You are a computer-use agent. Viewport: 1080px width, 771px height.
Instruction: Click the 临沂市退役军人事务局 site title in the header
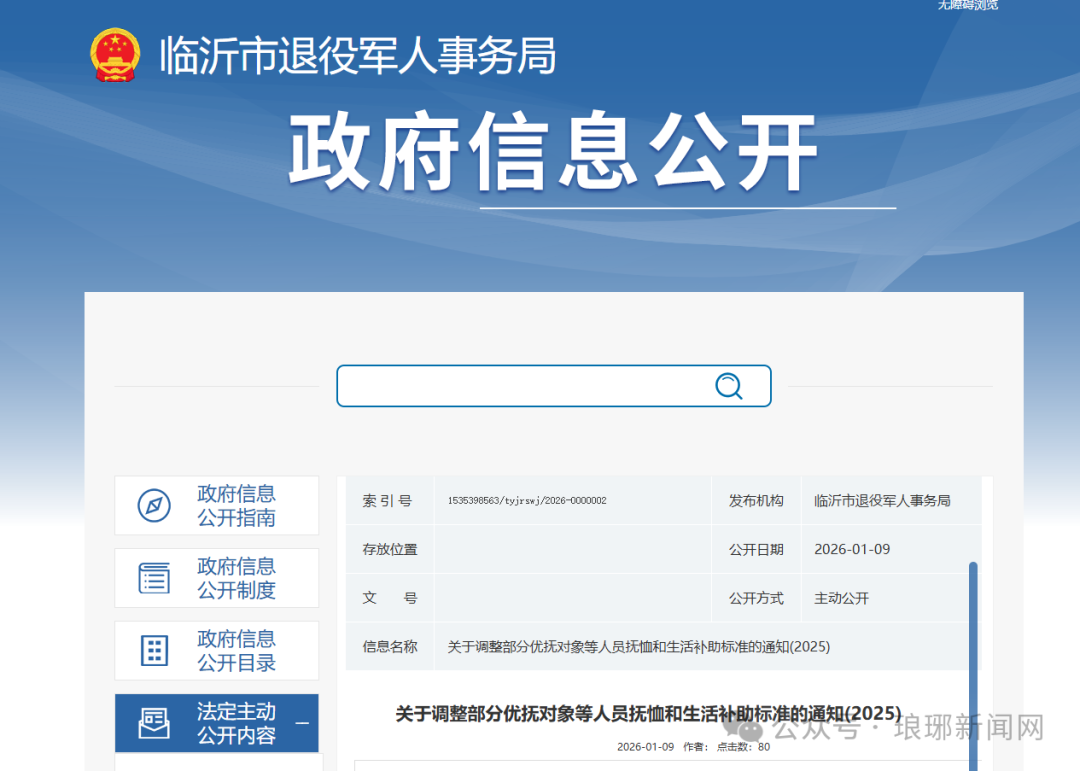tap(357, 56)
